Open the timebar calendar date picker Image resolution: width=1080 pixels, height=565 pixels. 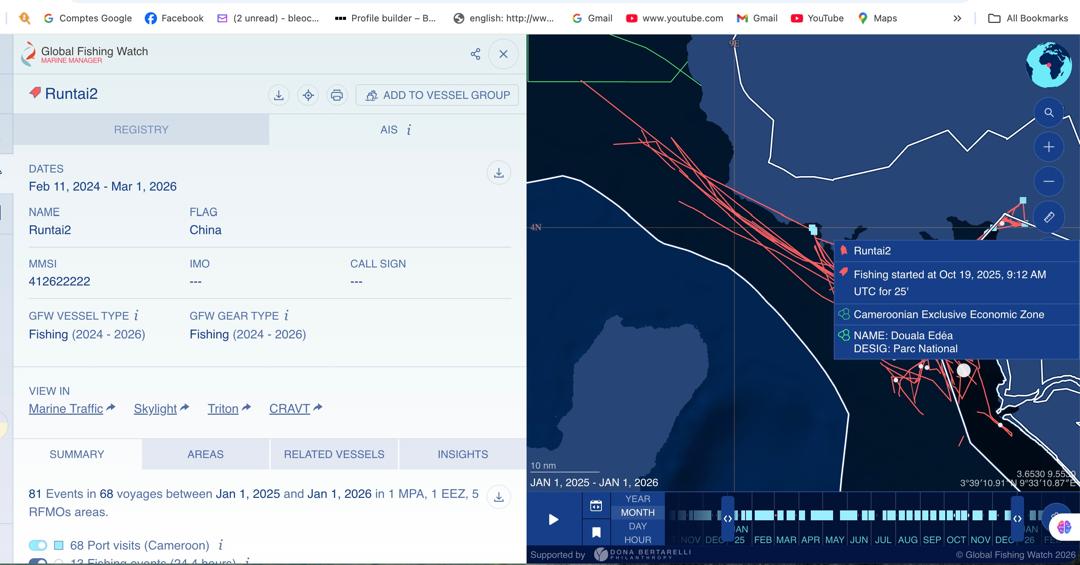pyautogui.click(x=596, y=506)
